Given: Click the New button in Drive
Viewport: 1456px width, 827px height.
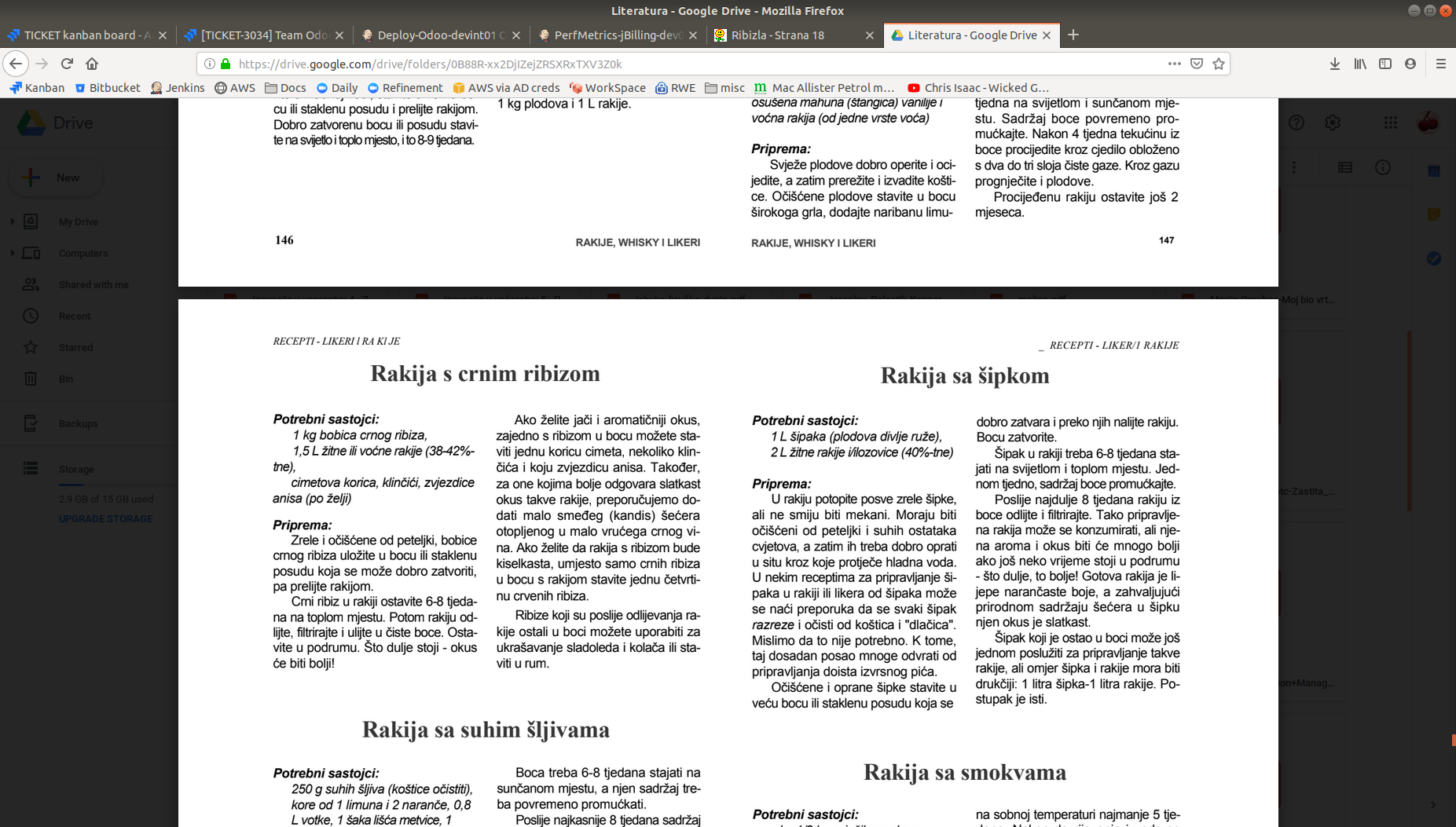Looking at the screenshot, I should [x=56, y=177].
